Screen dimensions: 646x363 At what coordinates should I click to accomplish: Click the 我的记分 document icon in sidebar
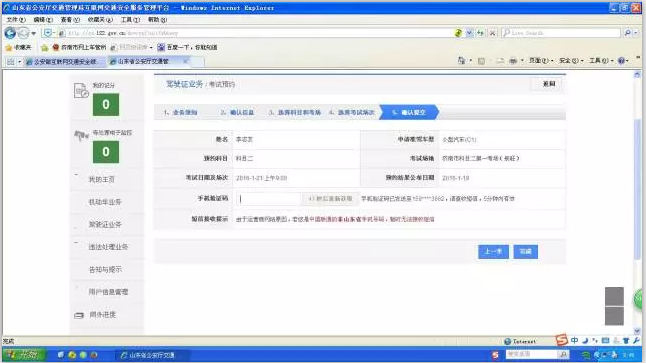tap(81, 91)
